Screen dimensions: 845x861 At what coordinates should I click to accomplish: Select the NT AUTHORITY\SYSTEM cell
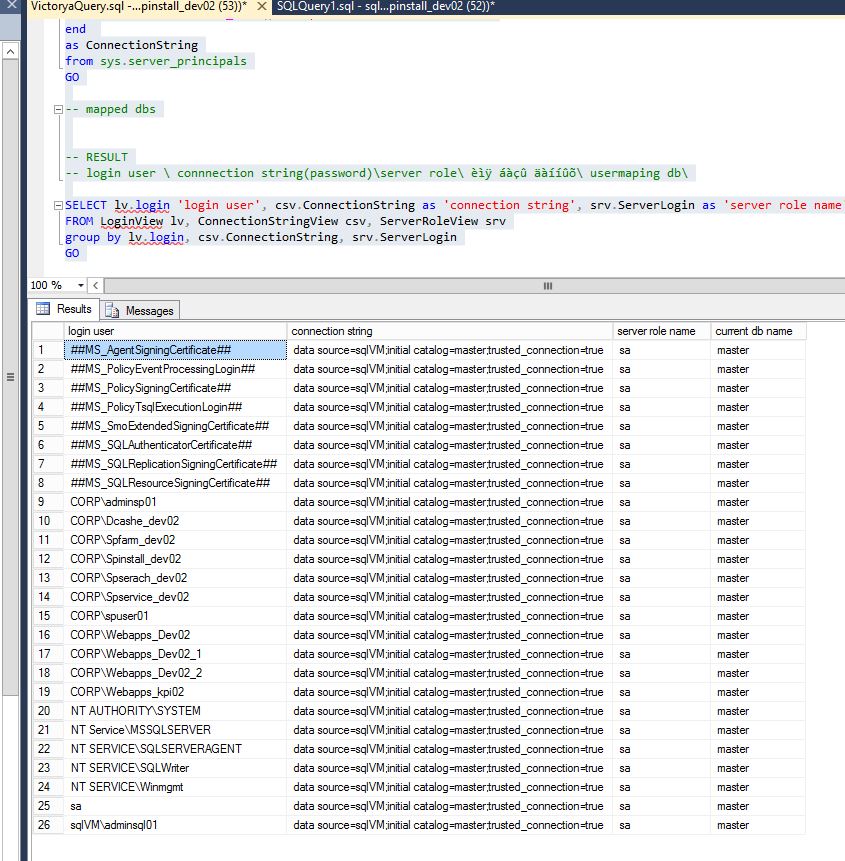coord(175,711)
